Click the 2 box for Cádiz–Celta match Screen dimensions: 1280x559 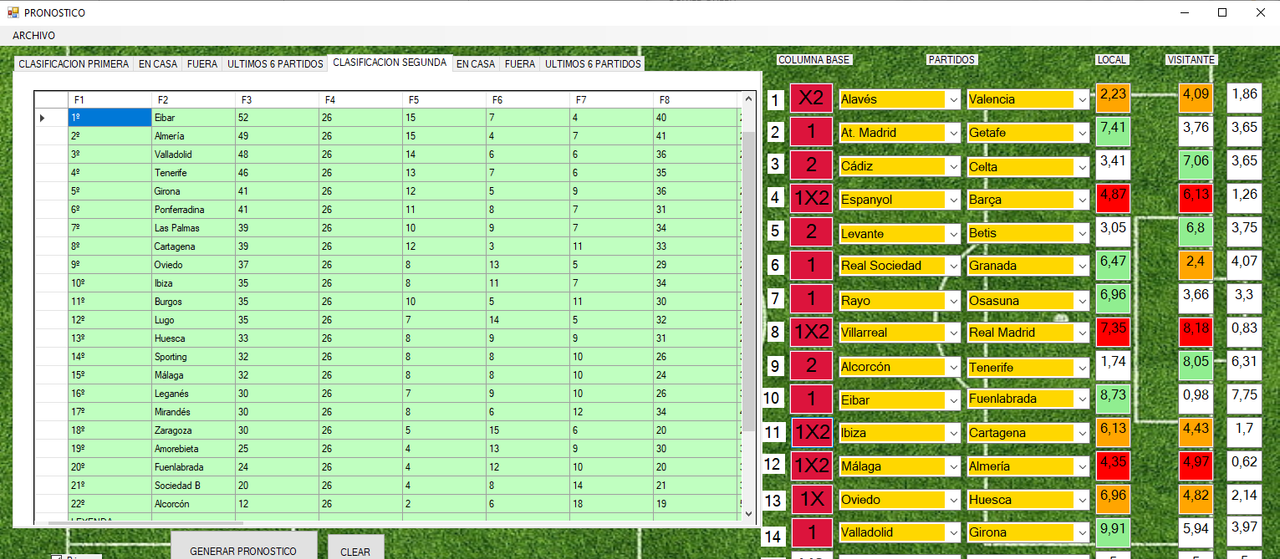click(811, 165)
